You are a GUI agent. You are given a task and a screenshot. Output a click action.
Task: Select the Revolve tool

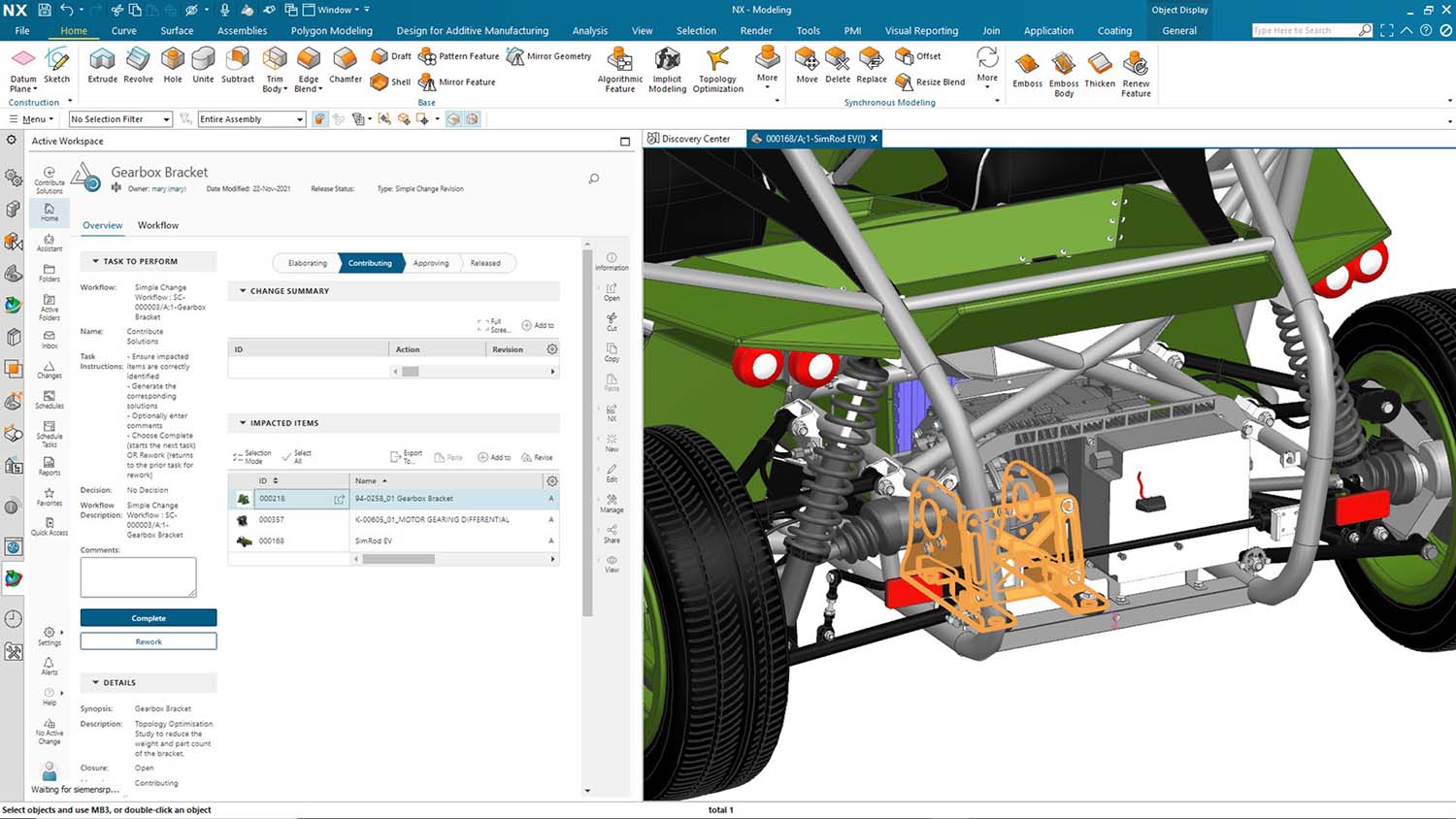138,66
